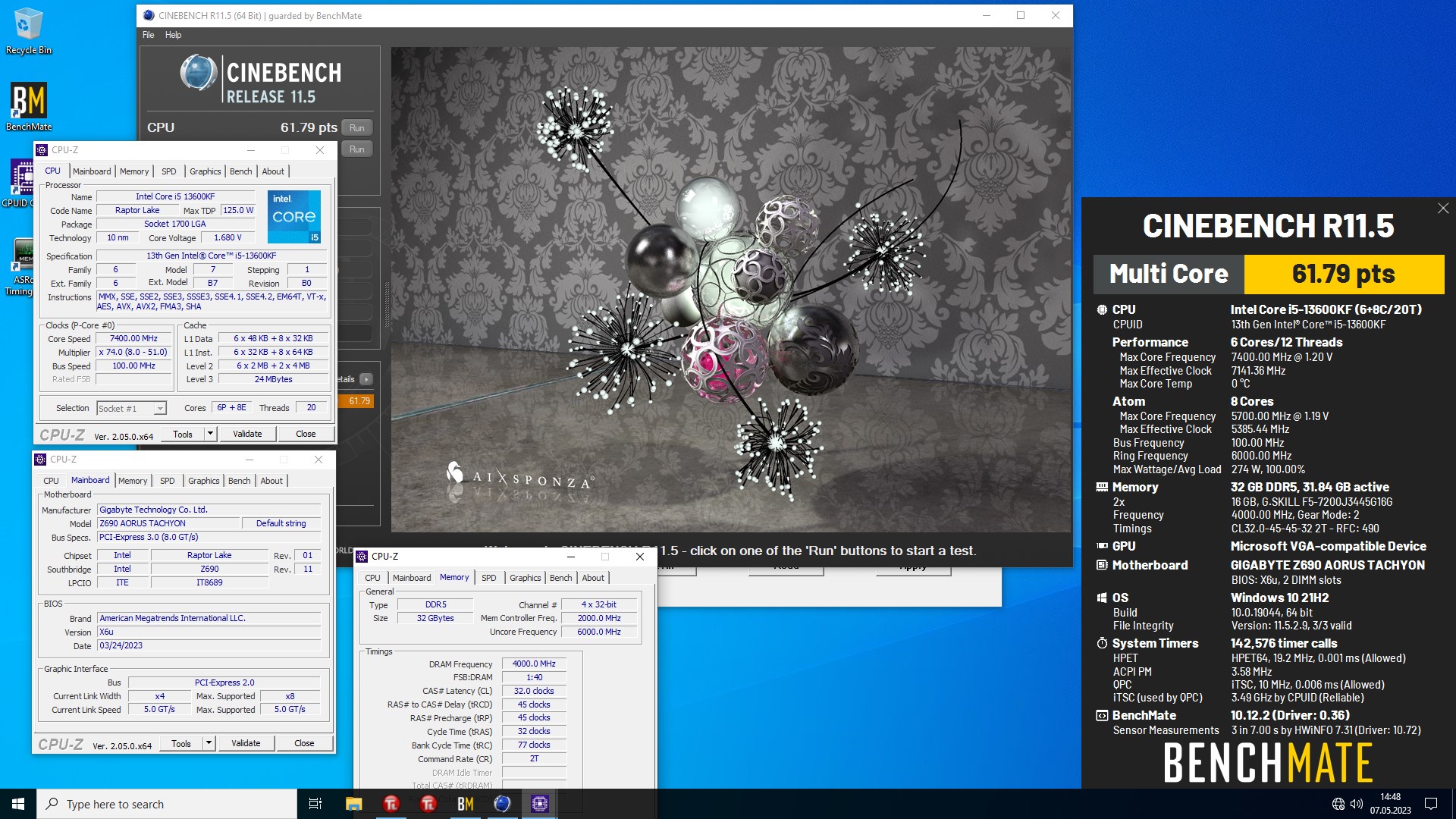Click the CPU section icon in BenchMate panel
Viewport: 1456px width, 819px height.
pos(1102,309)
